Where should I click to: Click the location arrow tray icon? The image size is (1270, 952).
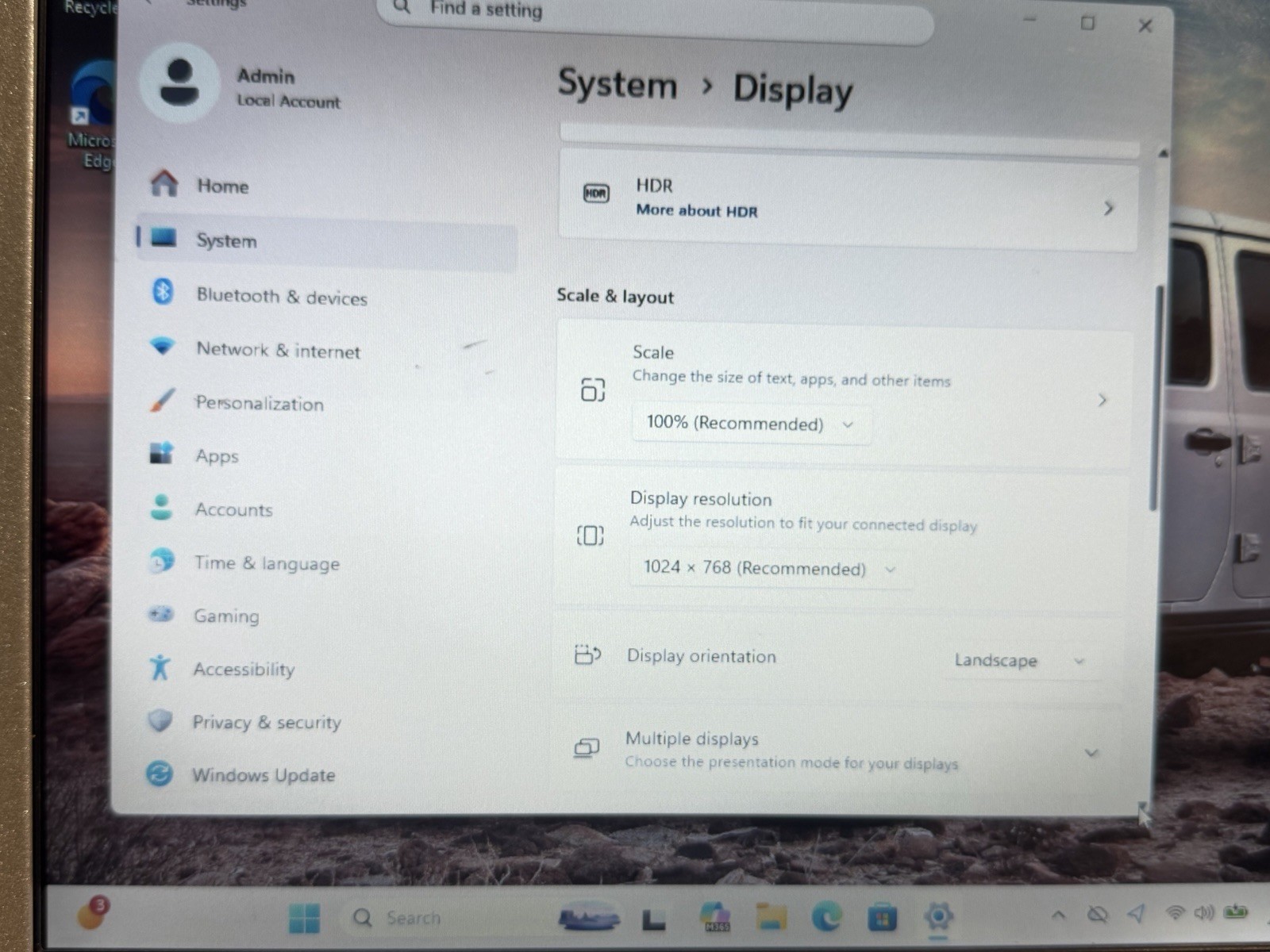[x=1137, y=914]
